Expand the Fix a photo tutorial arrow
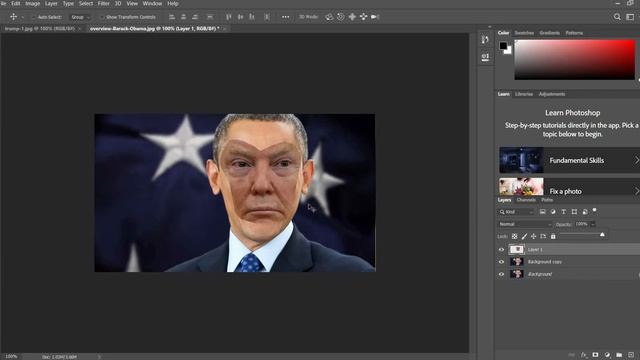The height and width of the screenshot is (360, 640). (636, 191)
